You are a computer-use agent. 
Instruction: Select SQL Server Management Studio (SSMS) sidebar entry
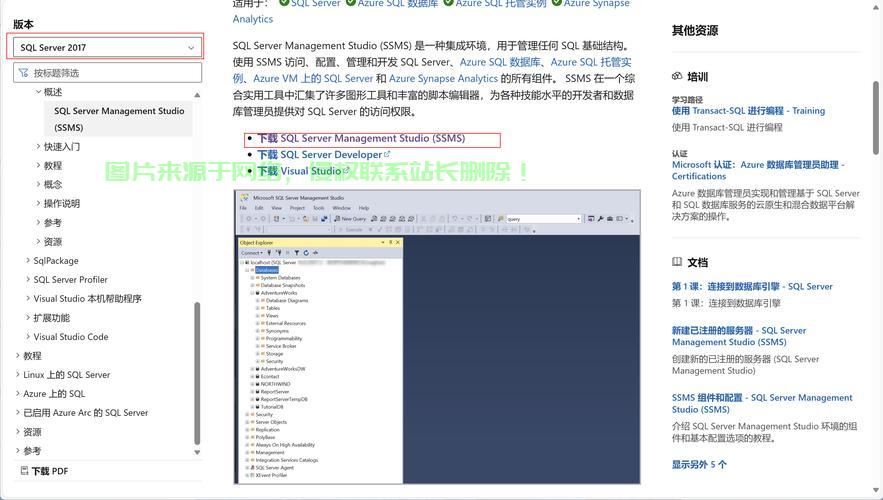(119, 119)
